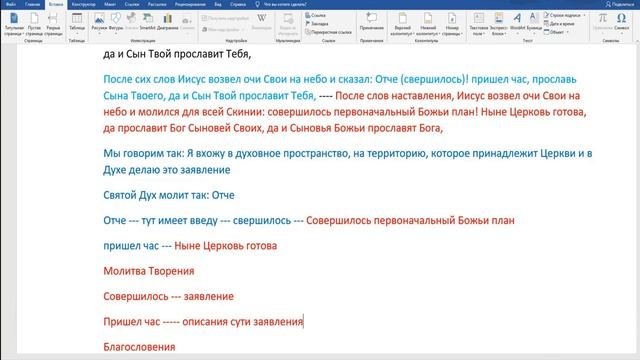The width and height of the screenshot is (640, 360).
Task: Click the line starting 'Мы говорим так: Я вхожу'
Action: 347,153
